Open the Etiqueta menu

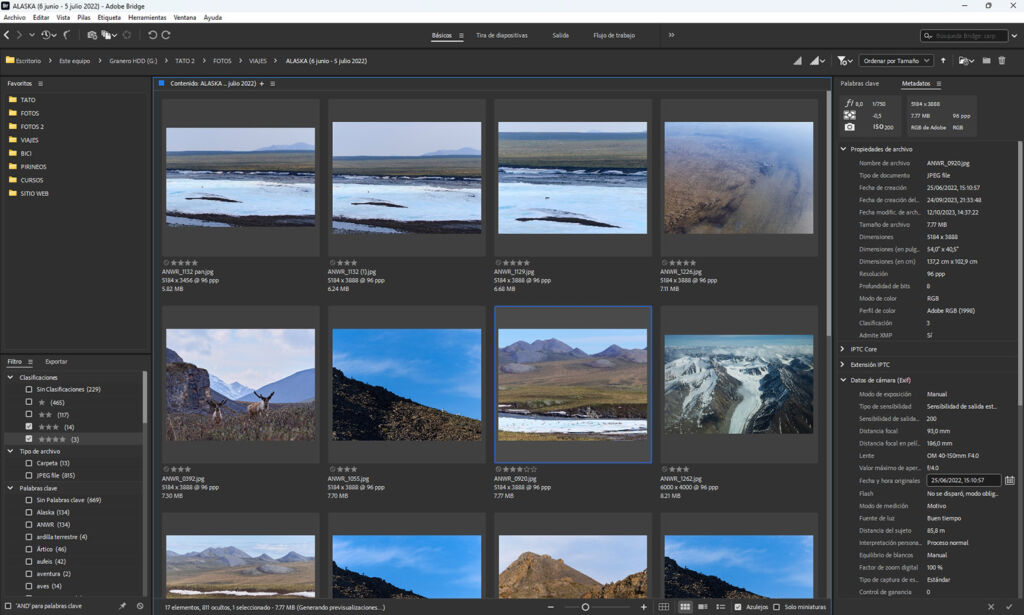(x=109, y=18)
